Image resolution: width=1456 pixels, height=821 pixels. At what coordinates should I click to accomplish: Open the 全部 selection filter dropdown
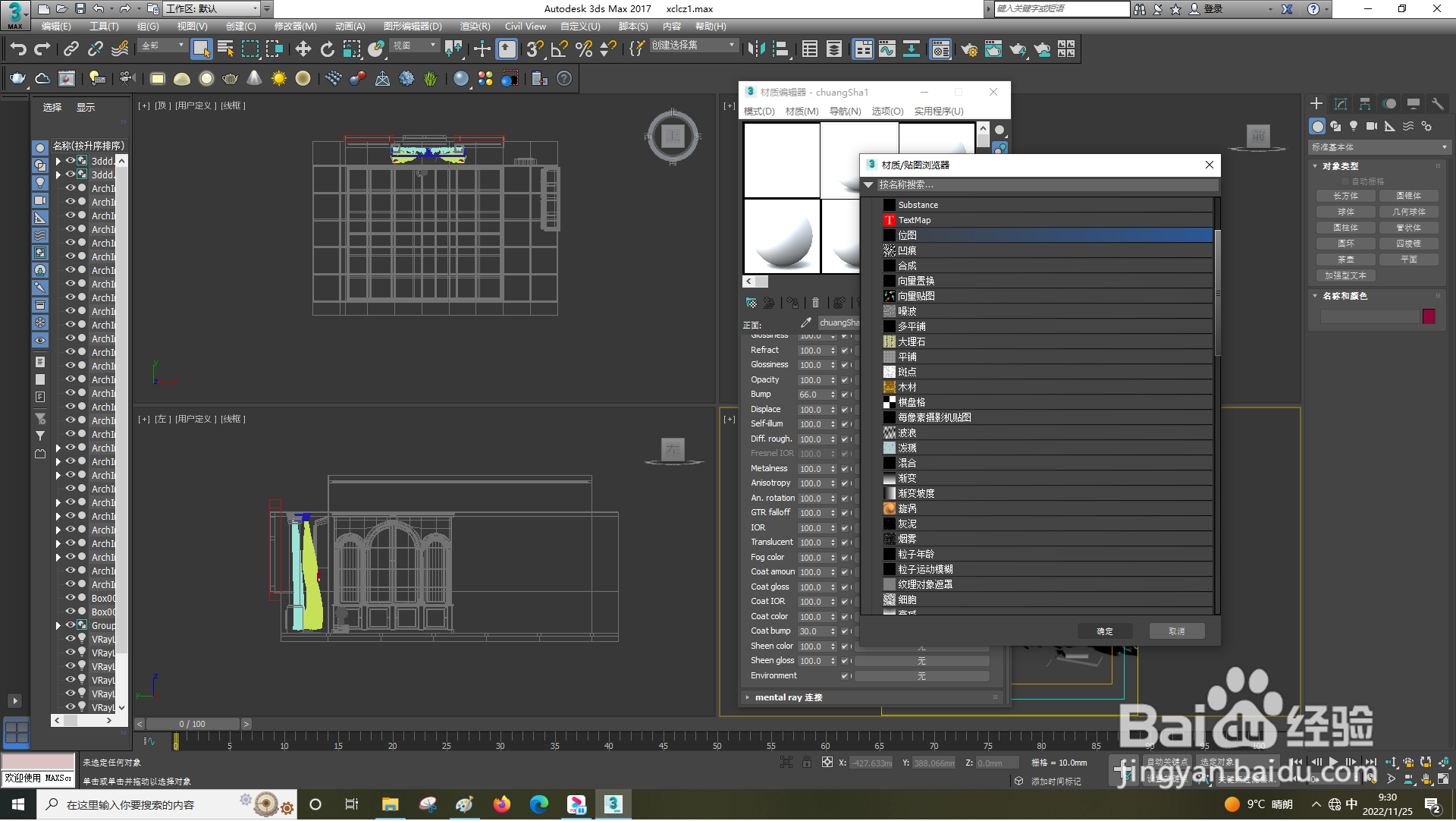tap(163, 46)
